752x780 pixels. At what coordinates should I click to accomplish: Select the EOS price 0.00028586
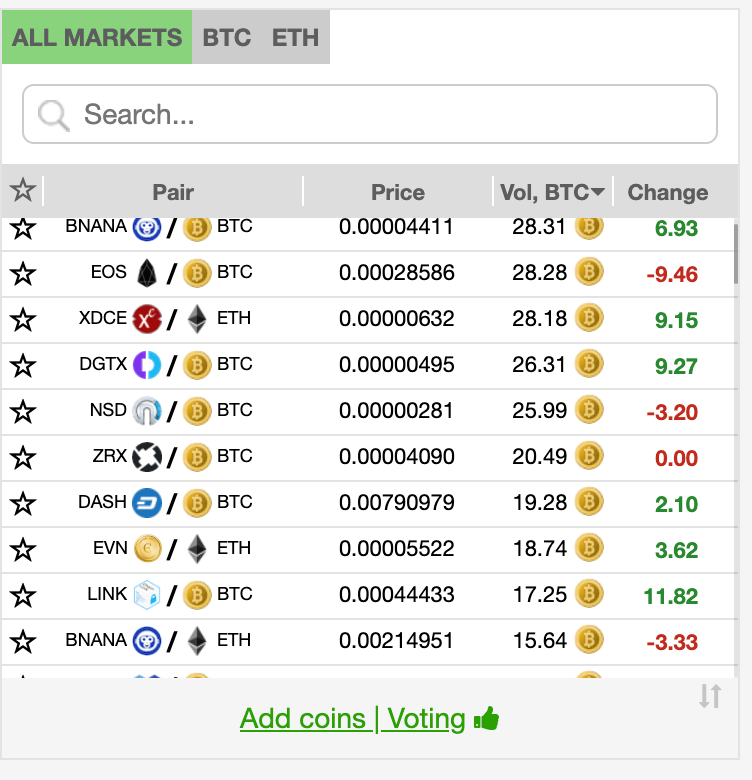tap(396, 273)
